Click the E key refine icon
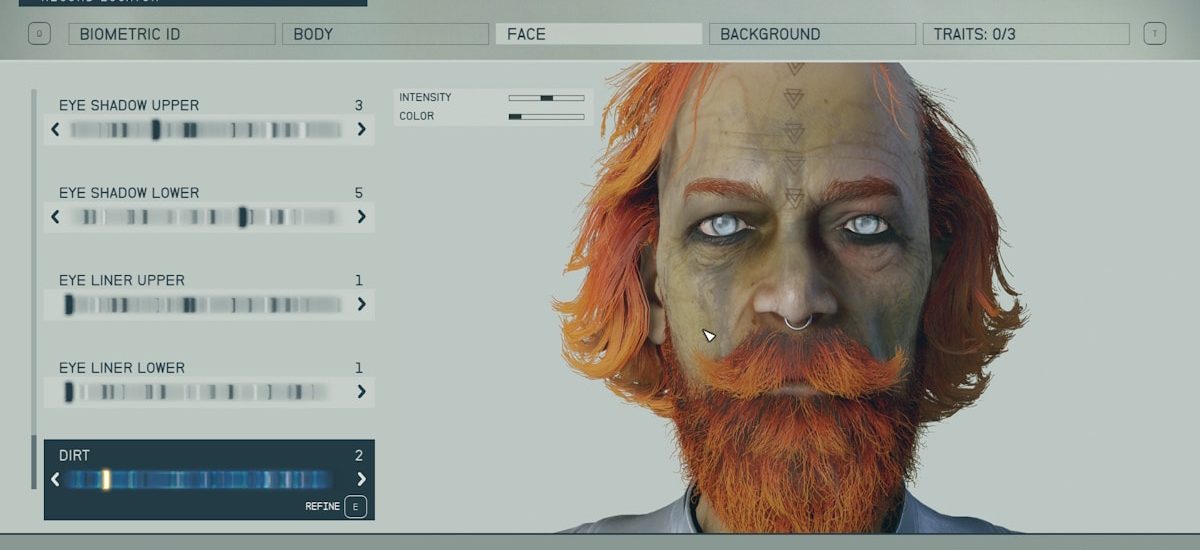The height and width of the screenshot is (550, 1200). [355, 507]
